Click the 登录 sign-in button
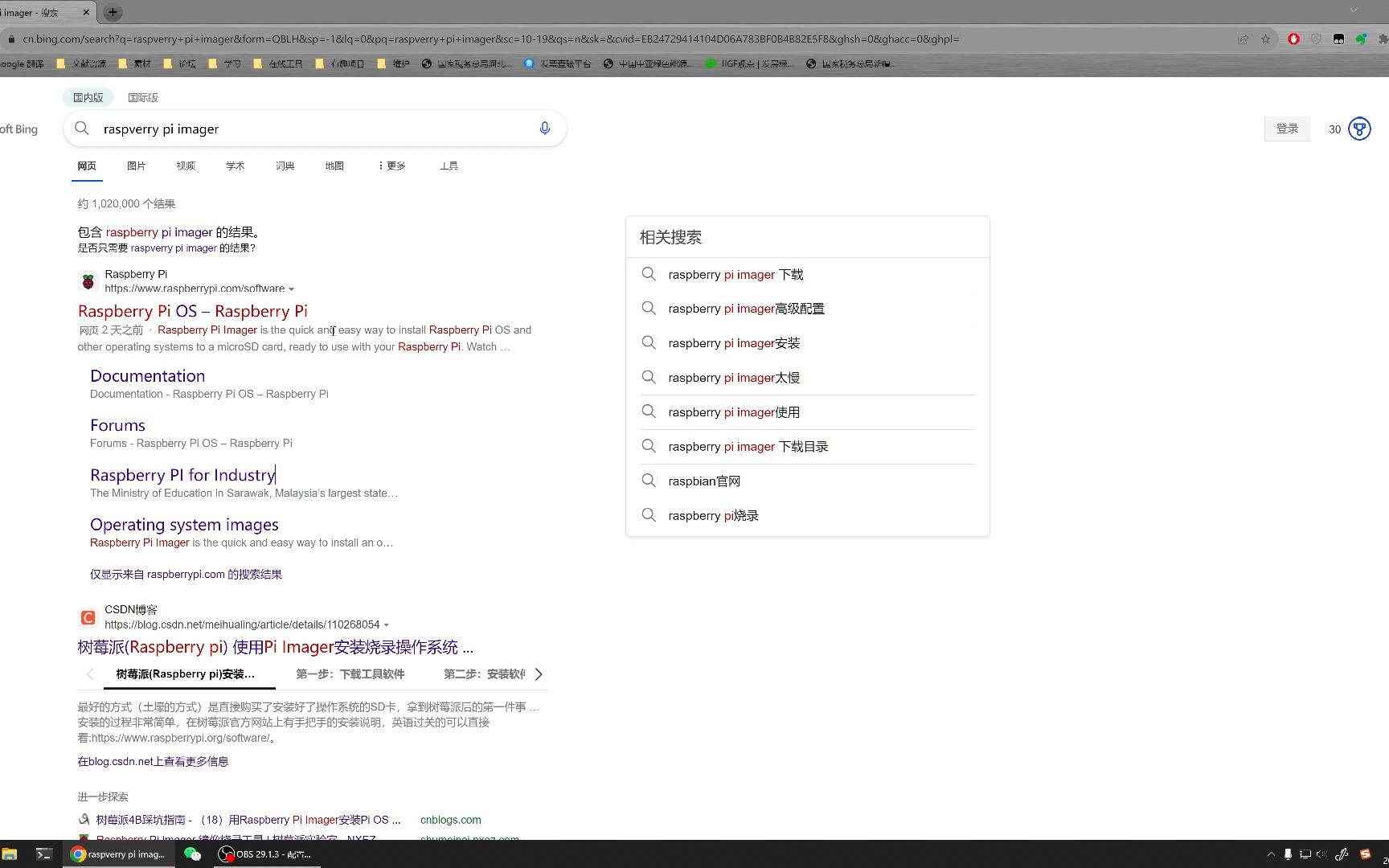1389x868 pixels. point(1287,129)
